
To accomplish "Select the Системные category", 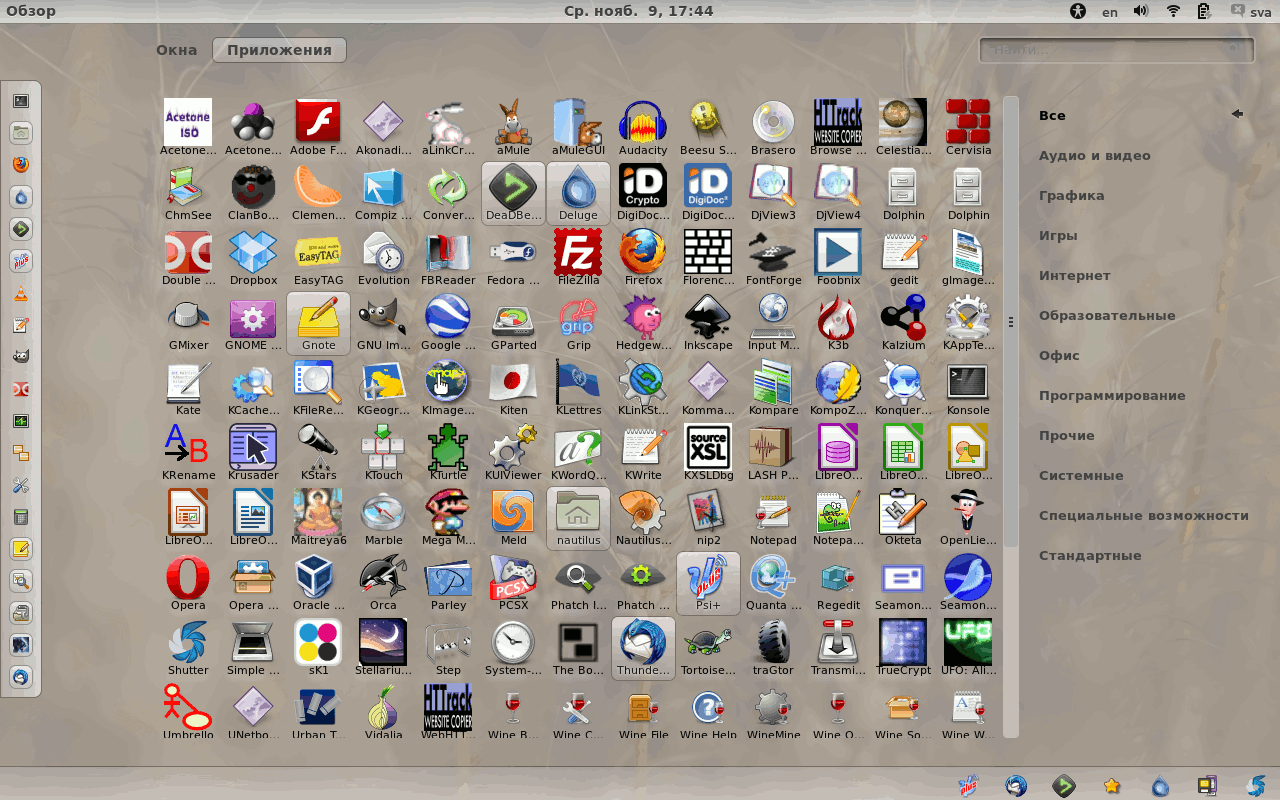I will pos(1081,475).
